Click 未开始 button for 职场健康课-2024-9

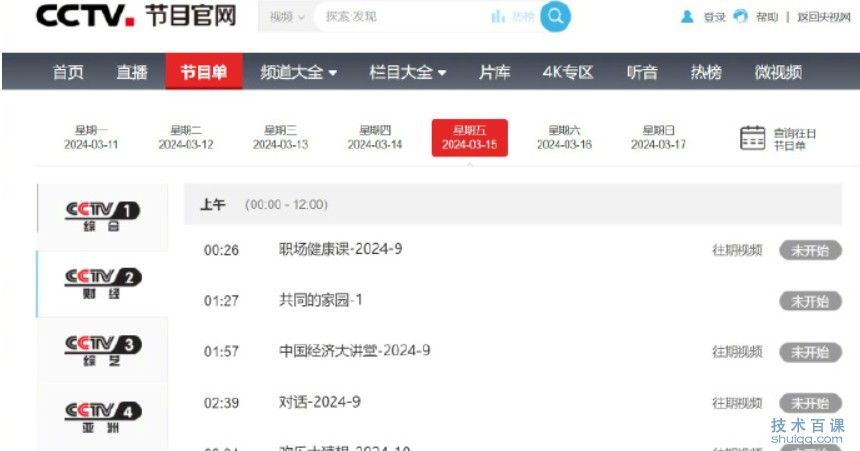(x=810, y=250)
